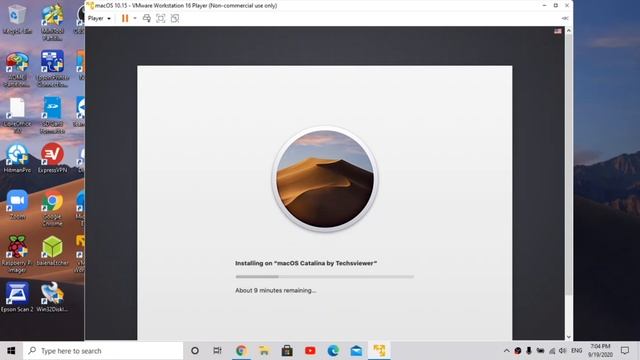Select the HitmanPro desktop icon
Viewport: 640px width, 360px height.
tap(17, 158)
